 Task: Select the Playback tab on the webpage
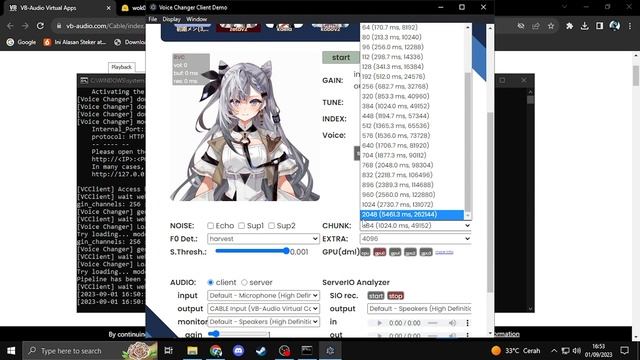coord(122,67)
